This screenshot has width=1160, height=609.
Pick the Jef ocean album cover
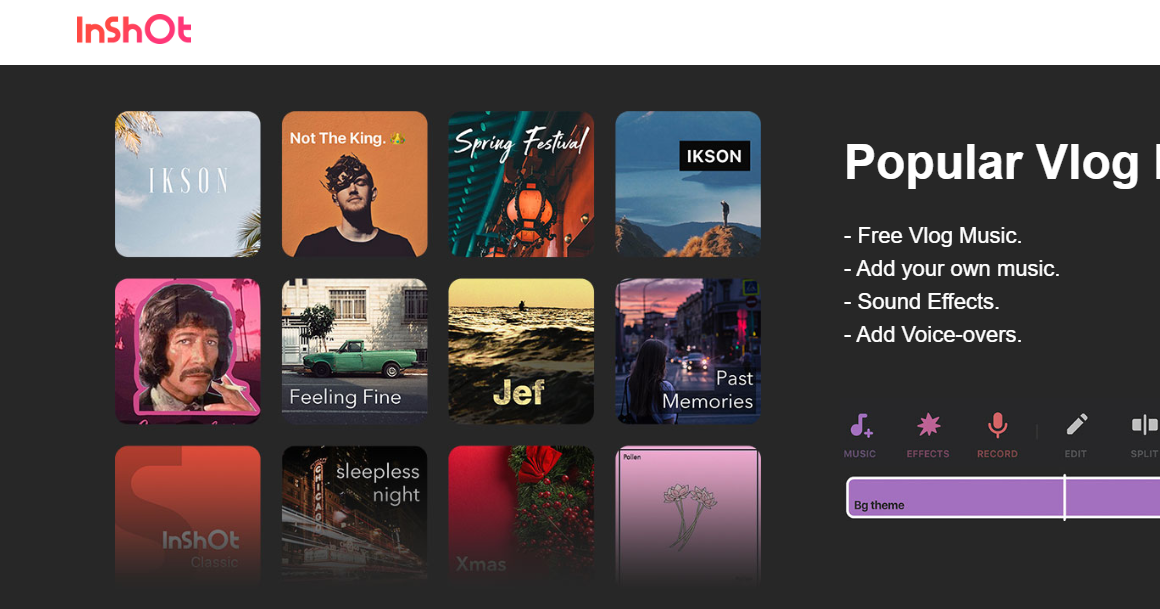[x=522, y=351]
